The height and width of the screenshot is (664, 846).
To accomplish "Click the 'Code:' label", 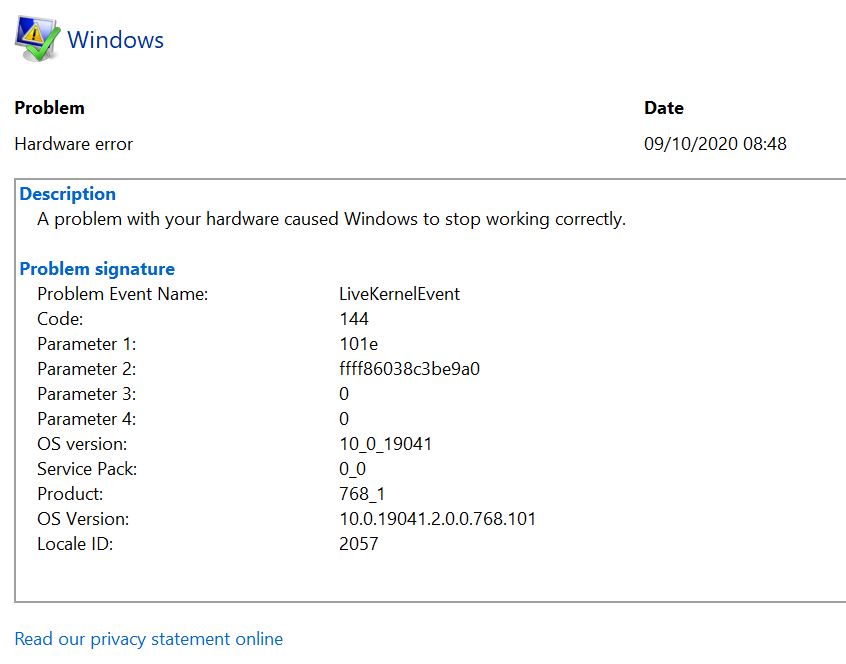I will (60, 319).
